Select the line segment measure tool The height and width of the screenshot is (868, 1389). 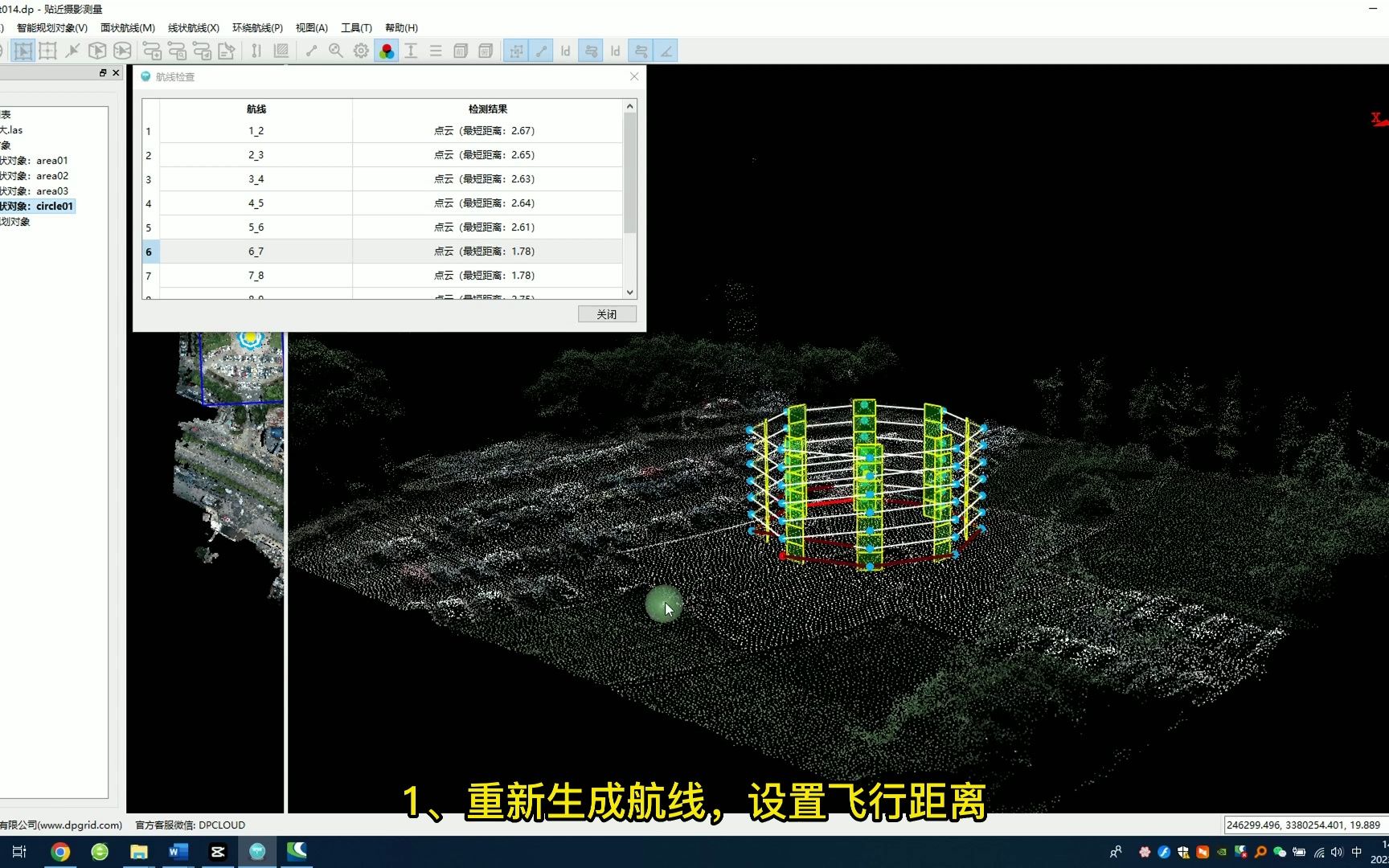click(311, 51)
